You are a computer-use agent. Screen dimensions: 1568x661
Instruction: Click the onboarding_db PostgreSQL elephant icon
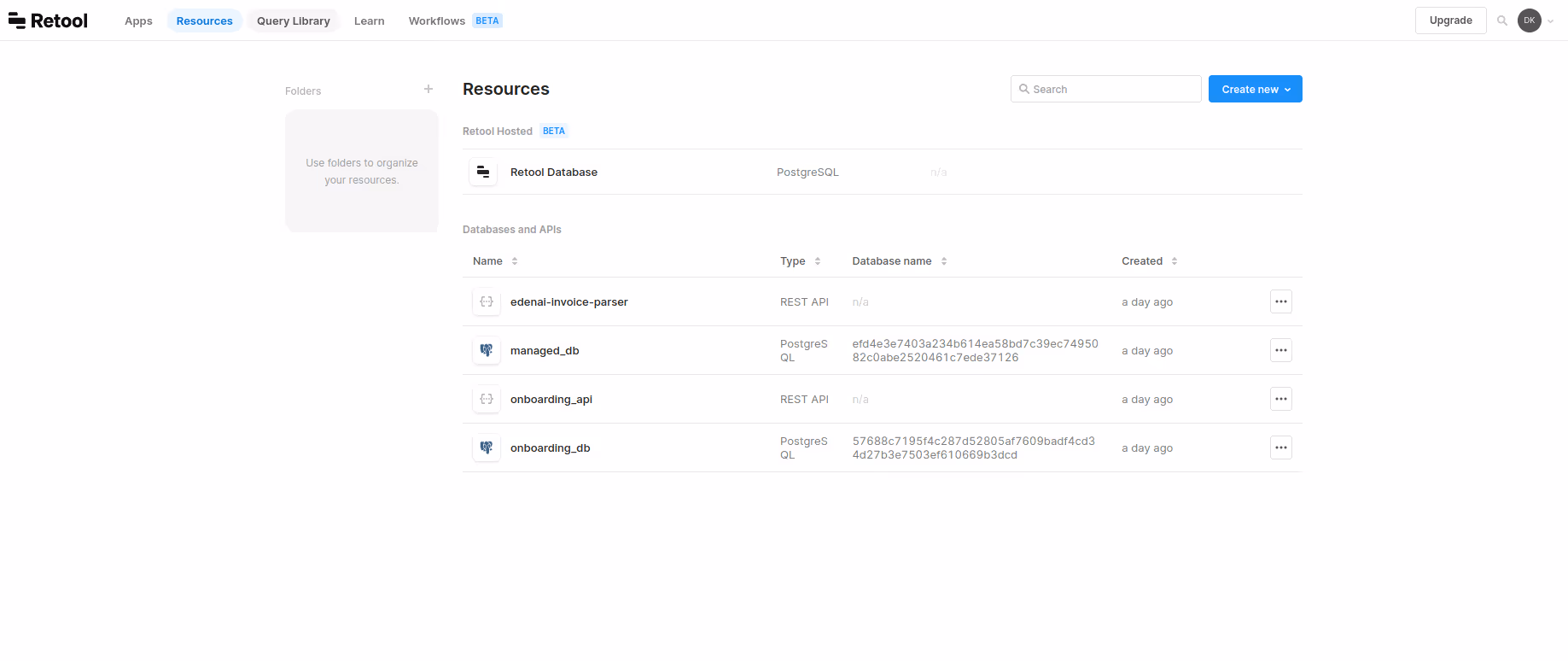coord(487,447)
